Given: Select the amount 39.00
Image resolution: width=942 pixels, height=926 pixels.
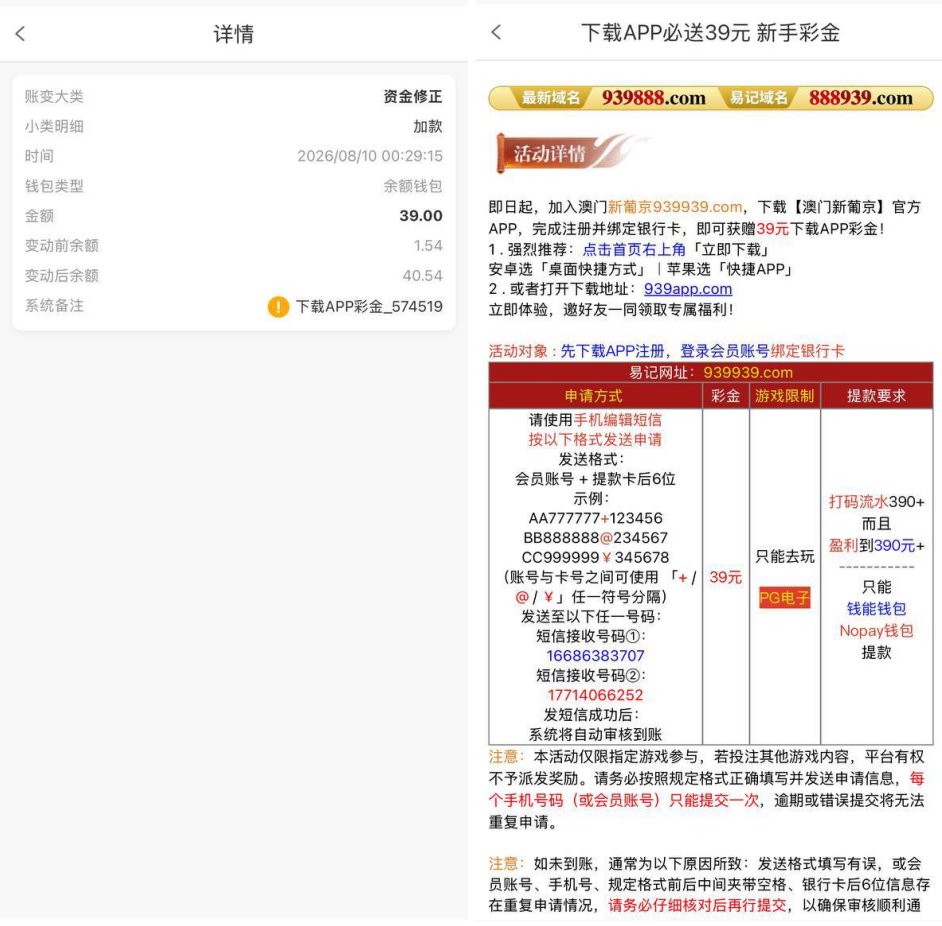Looking at the screenshot, I should (x=421, y=216).
